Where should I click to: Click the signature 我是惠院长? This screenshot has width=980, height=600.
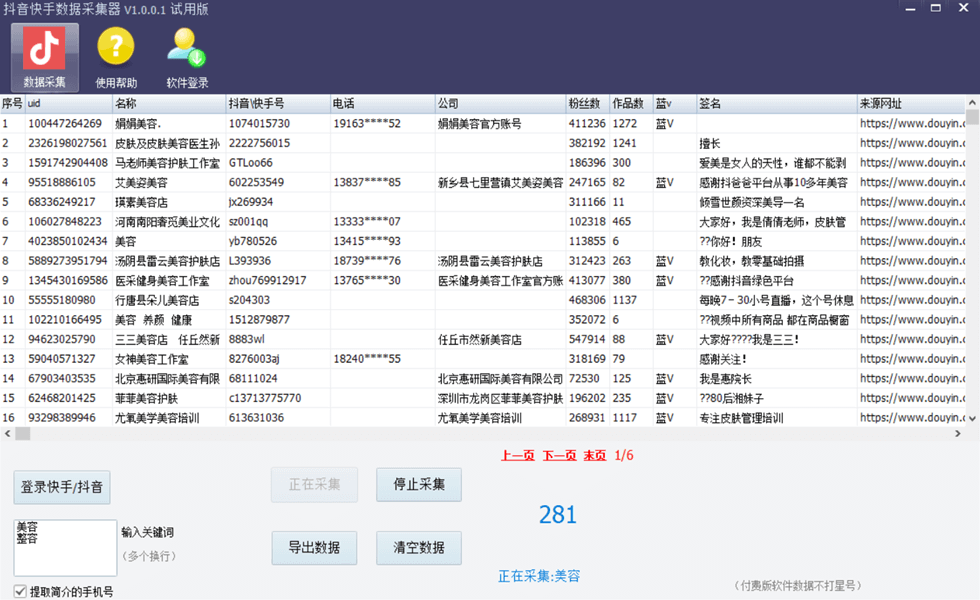click(726, 379)
